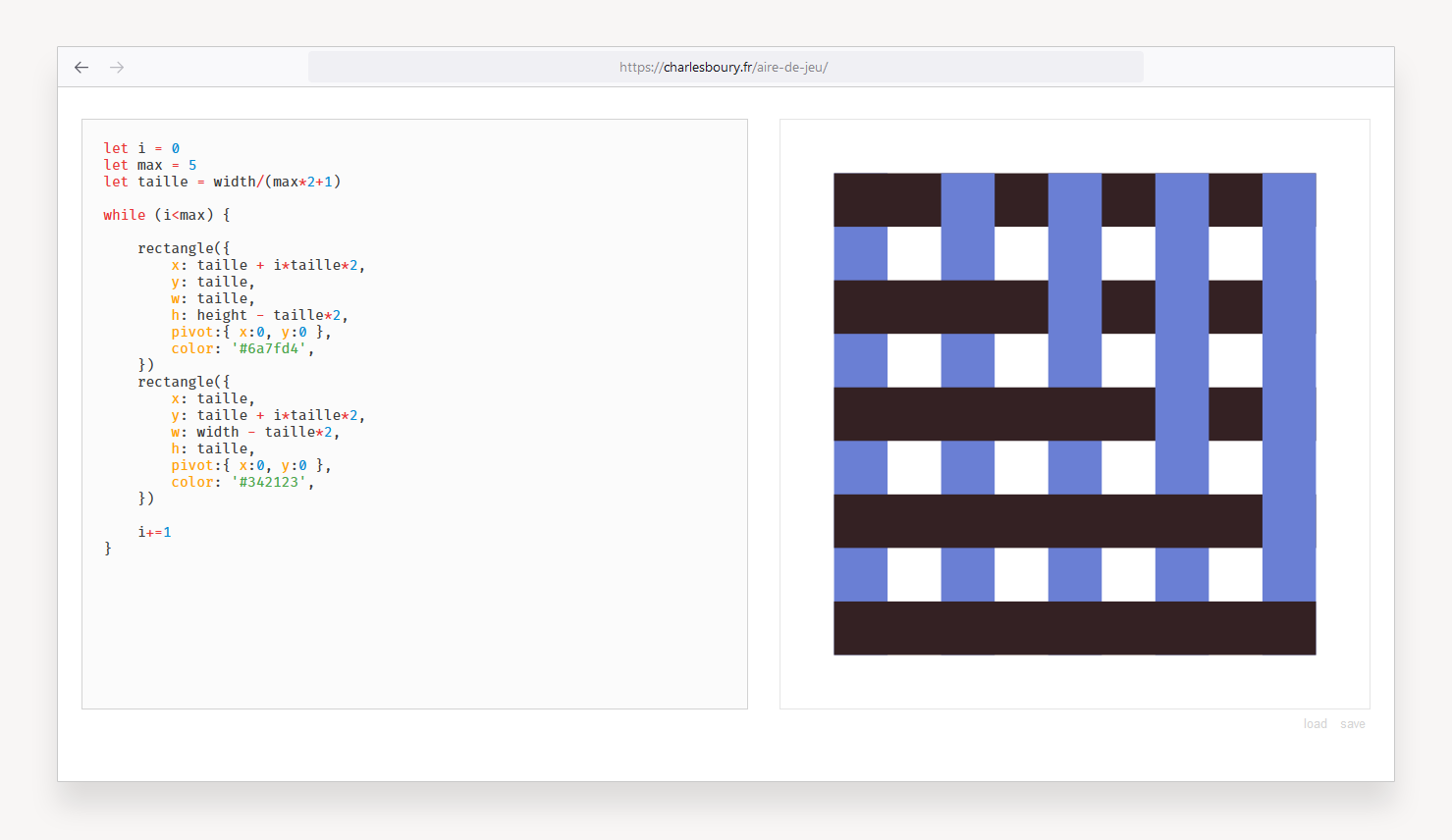The height and width of the screenshot is (840, 1452).
Task: Click the load link below the canvas
Action: coord(1315,724)
